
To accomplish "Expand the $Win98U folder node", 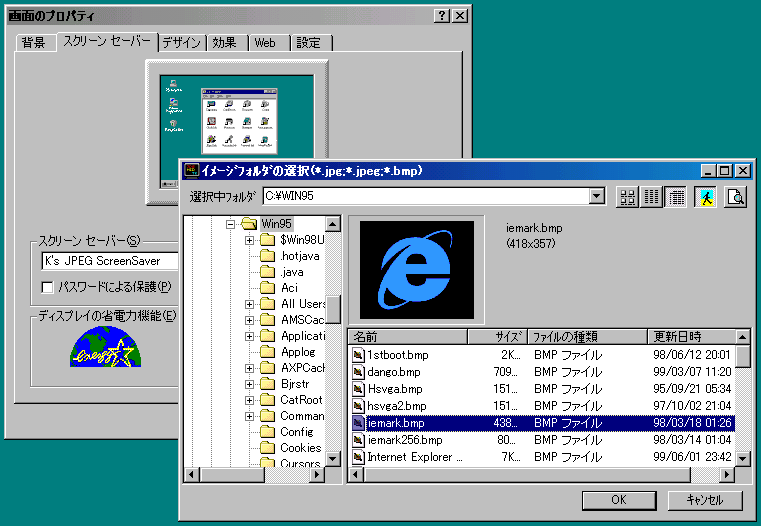I will [x=249, y=240].
